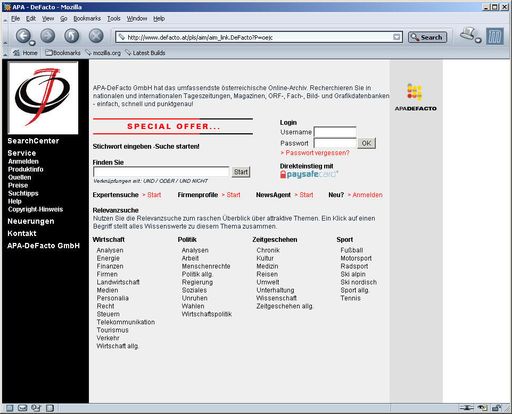The width and height of the screenshot is (512, 414).
Task: Click the Username input field
Action: point(335,132)
